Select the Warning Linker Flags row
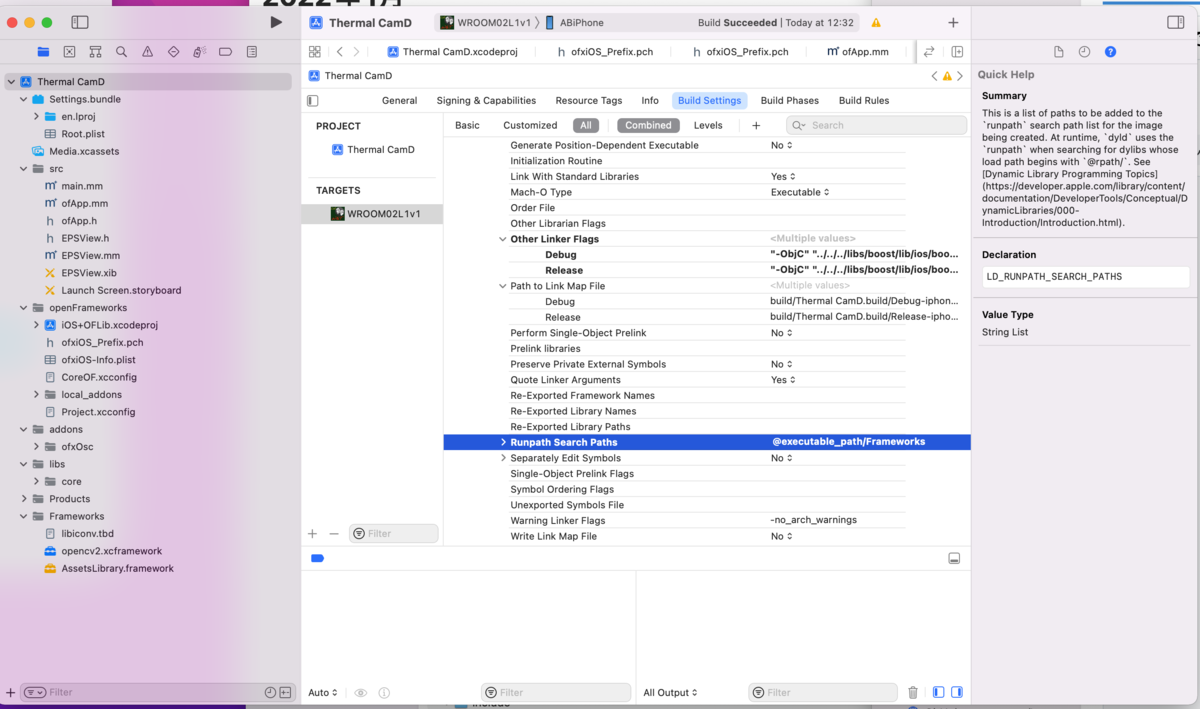 pos(707,520)
